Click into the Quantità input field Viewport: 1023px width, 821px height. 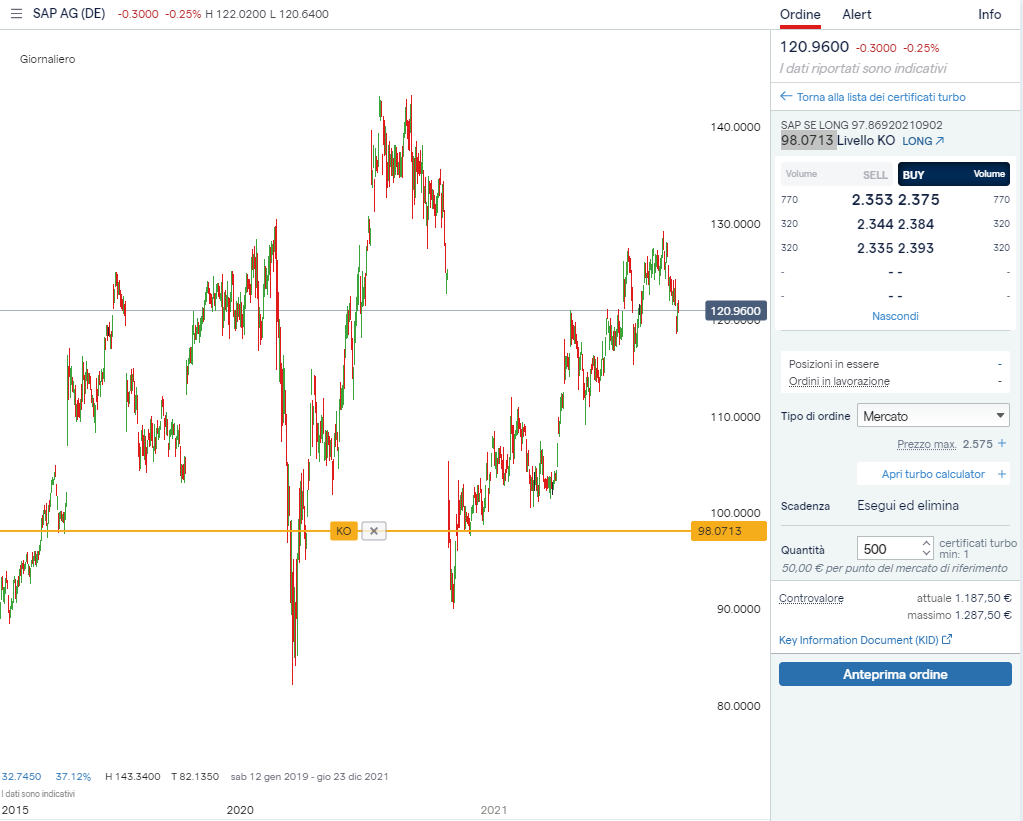pos(887,549)
